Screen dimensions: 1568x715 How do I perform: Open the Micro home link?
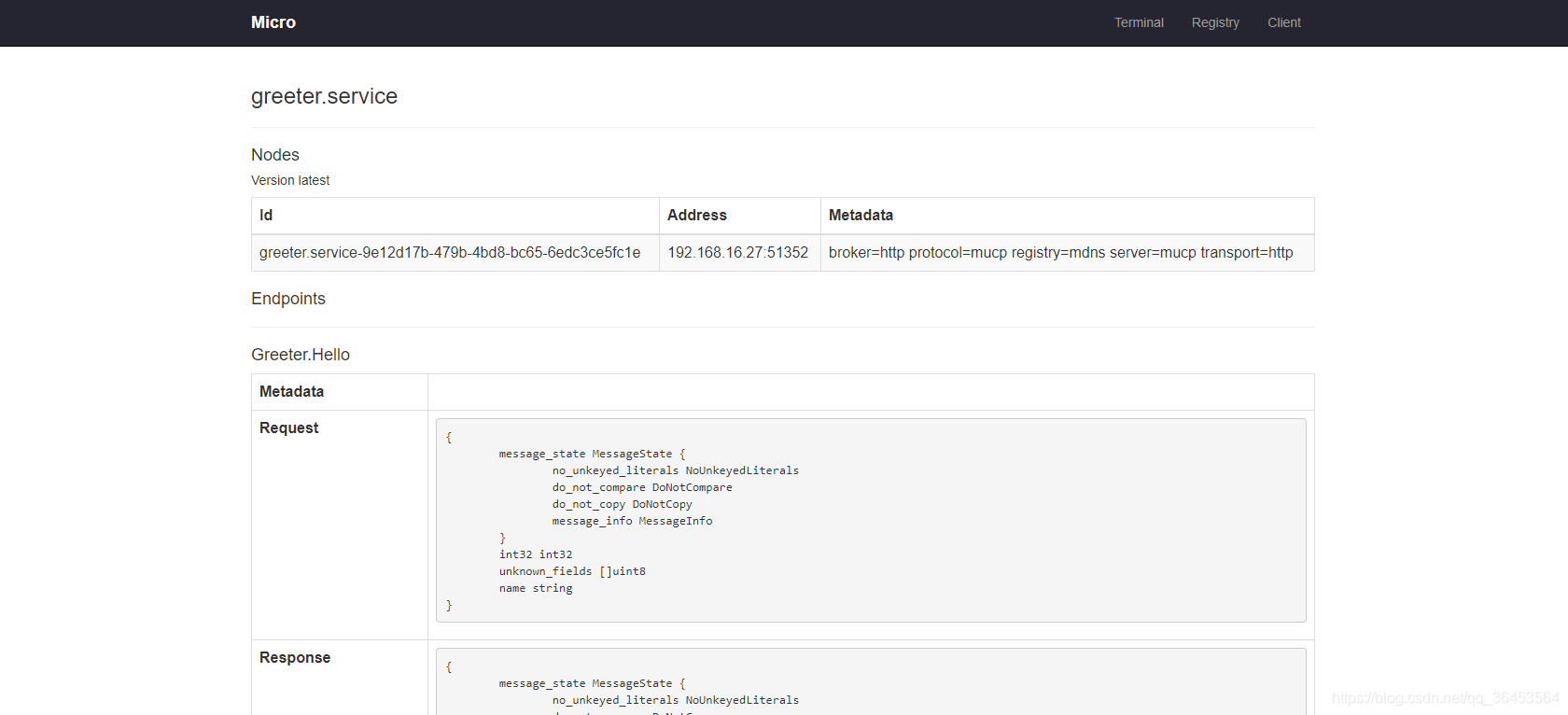pyautogui.click(x=273, y=22)
